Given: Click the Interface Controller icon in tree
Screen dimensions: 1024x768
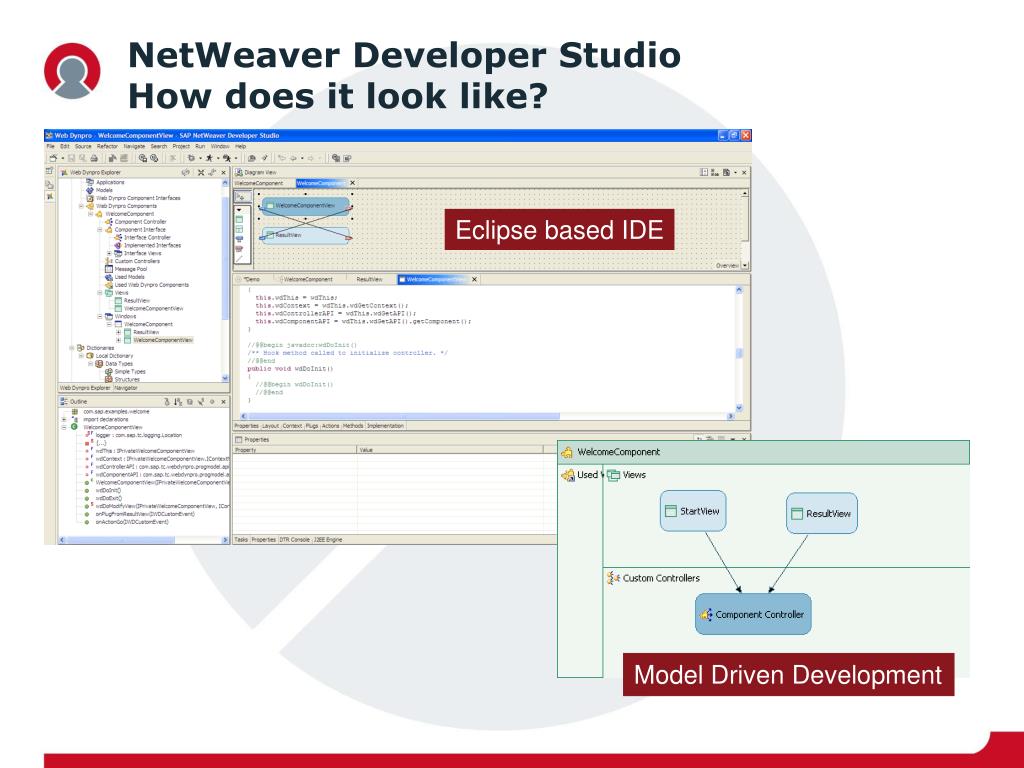Looking at the screenshot, I should point(118,237).
